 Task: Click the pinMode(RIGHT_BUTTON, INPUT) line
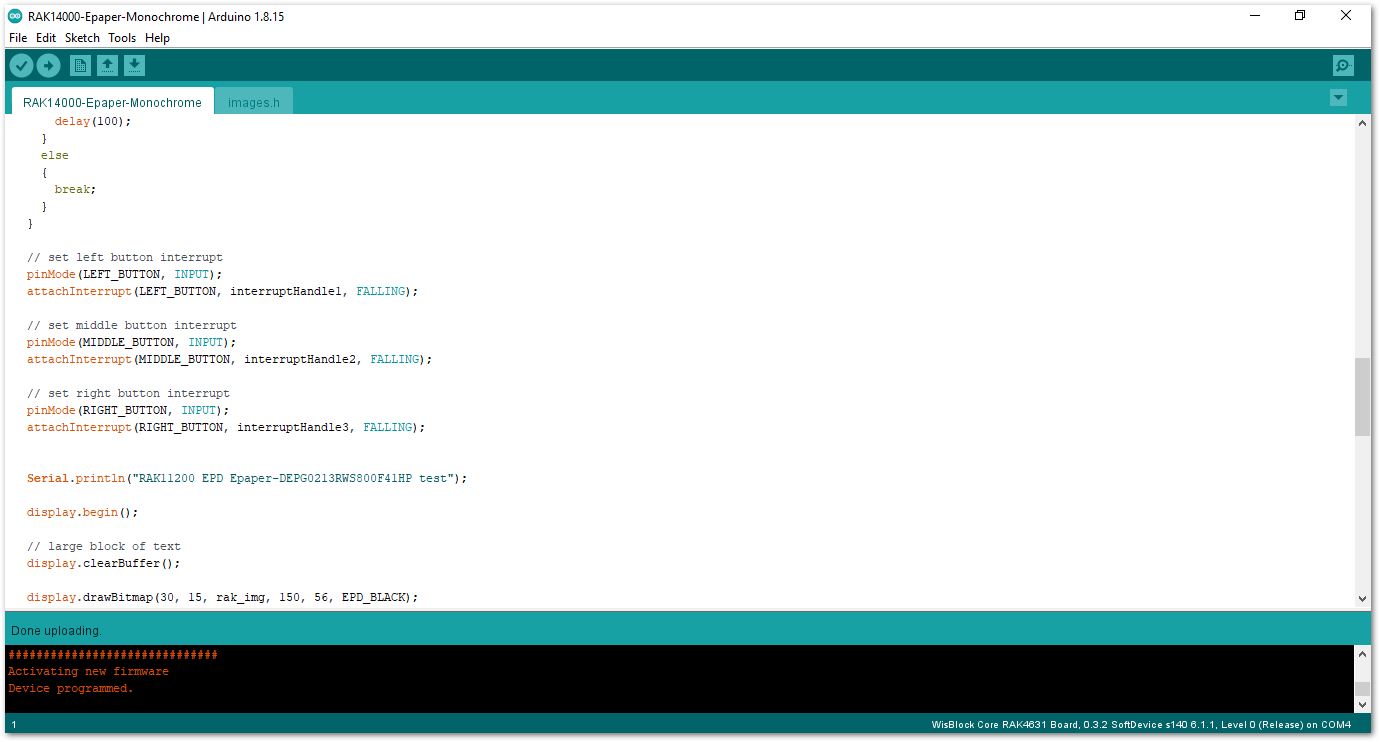pos(128,410)
